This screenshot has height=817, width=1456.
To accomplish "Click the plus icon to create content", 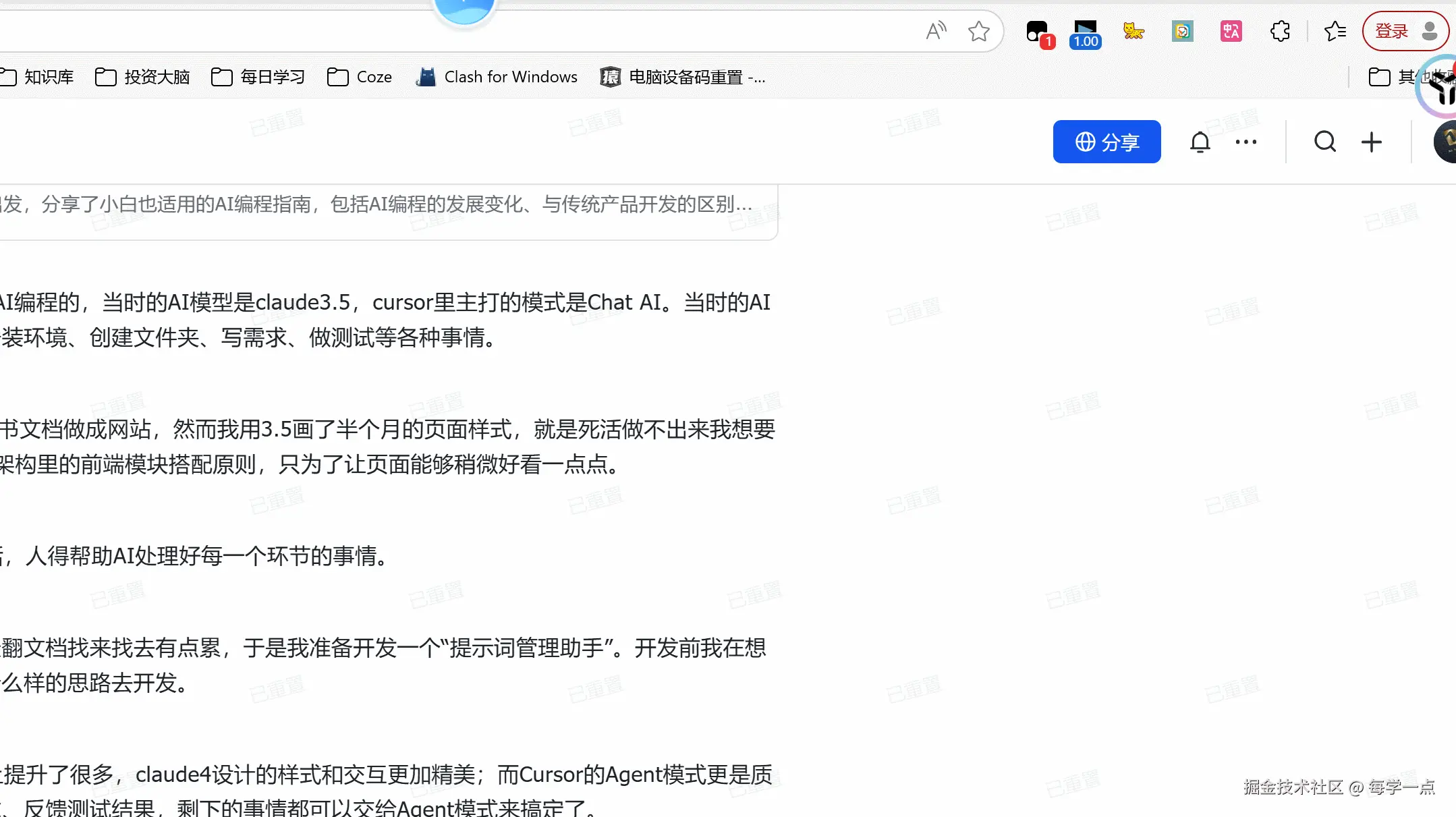I will (1371, 142).
